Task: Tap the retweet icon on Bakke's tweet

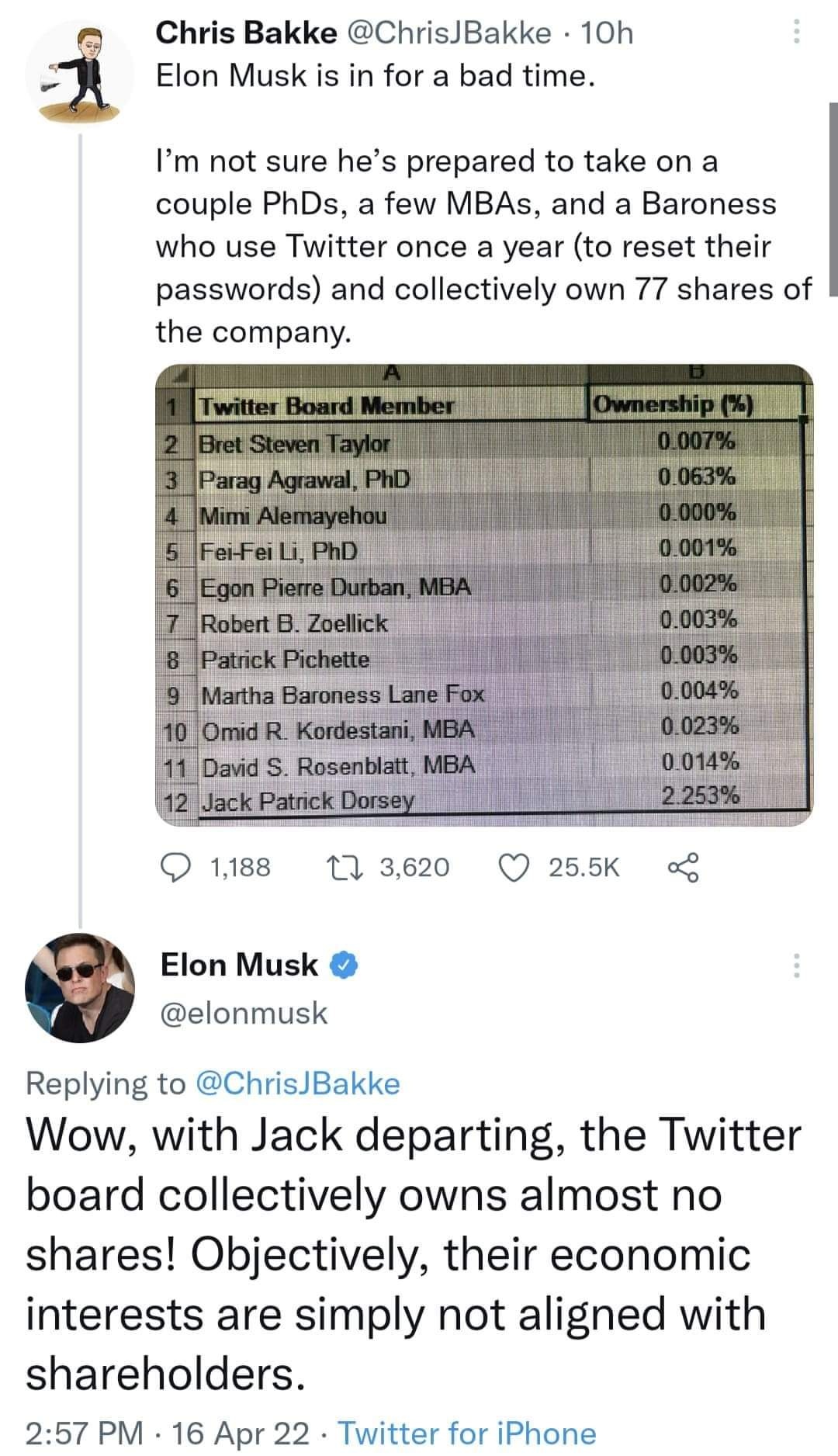Action: [x=348, y=867]
